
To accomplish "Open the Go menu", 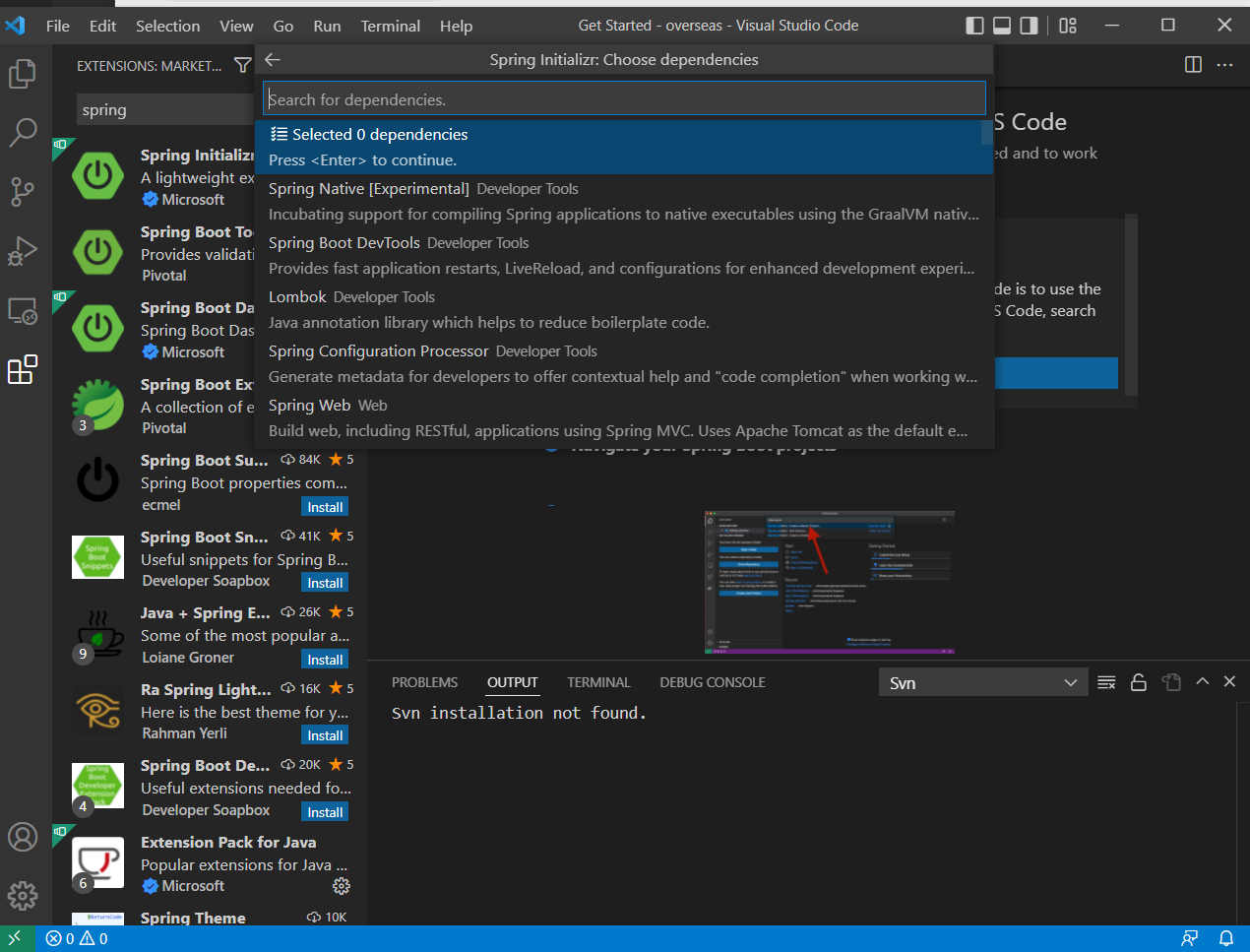I will pyautogui.click(x=283, y=26).
